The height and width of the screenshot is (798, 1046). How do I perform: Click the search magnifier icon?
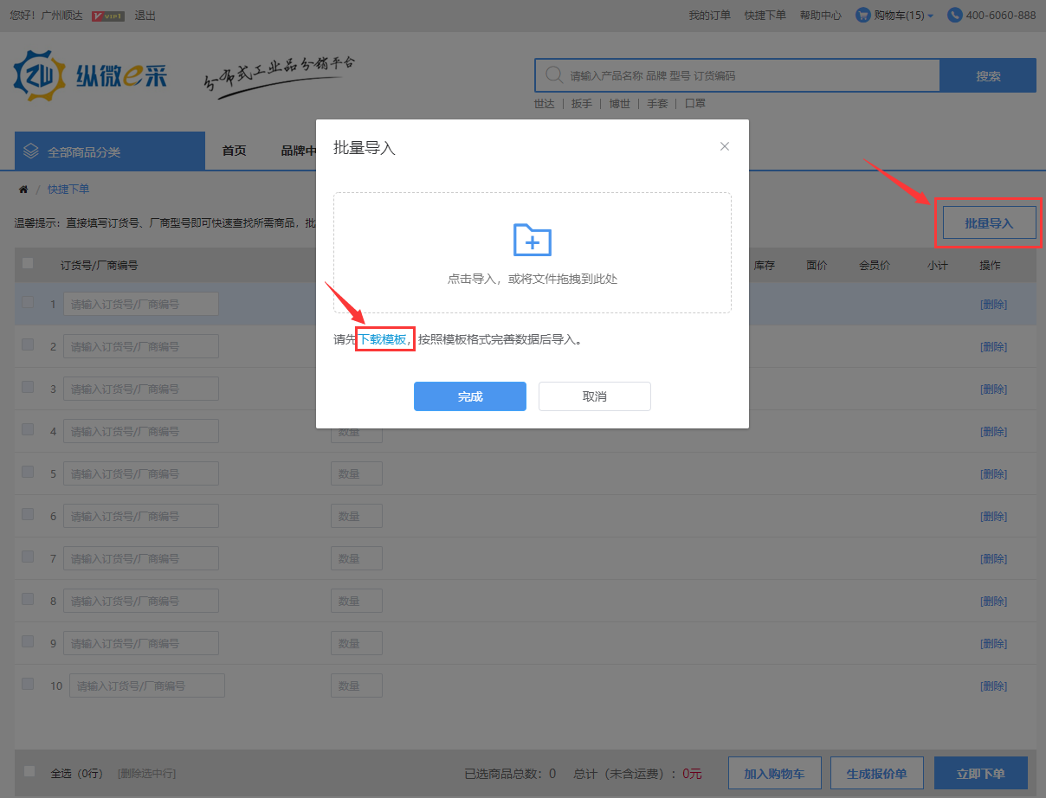553,76
